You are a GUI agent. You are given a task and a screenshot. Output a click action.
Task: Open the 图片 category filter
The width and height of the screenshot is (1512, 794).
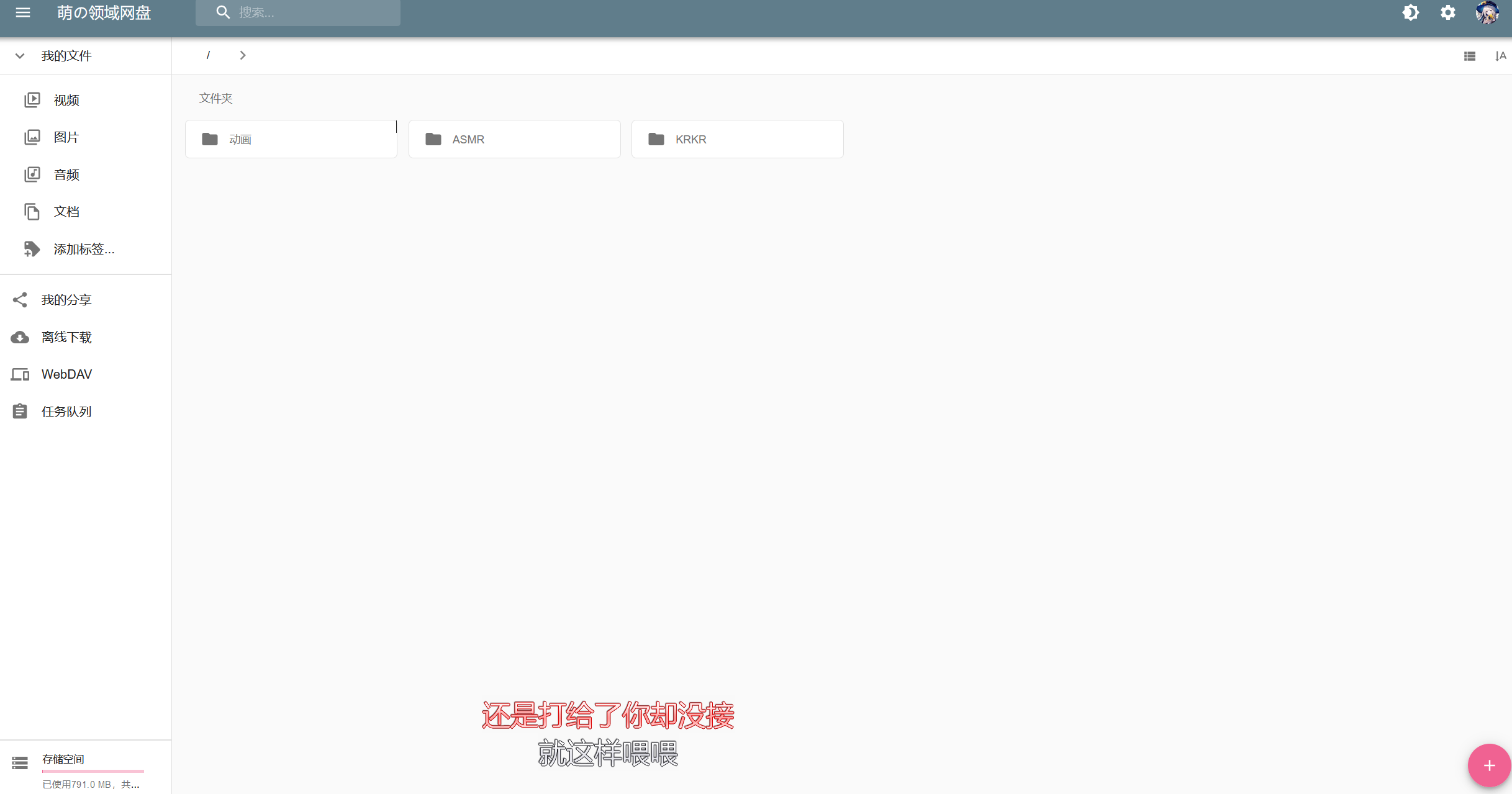tap(66, 137)
